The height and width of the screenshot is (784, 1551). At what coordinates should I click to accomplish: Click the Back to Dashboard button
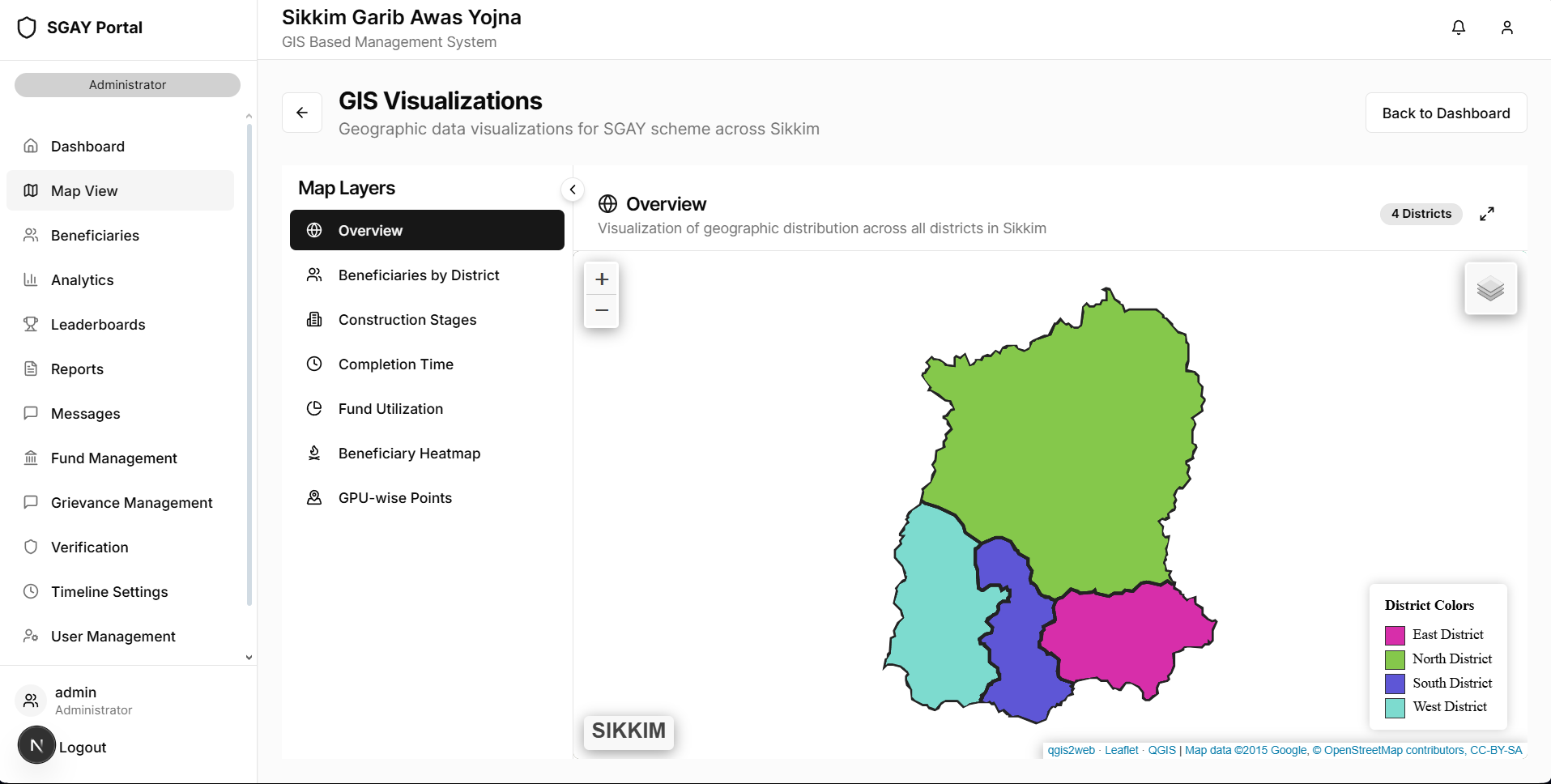click(1445, 113)
